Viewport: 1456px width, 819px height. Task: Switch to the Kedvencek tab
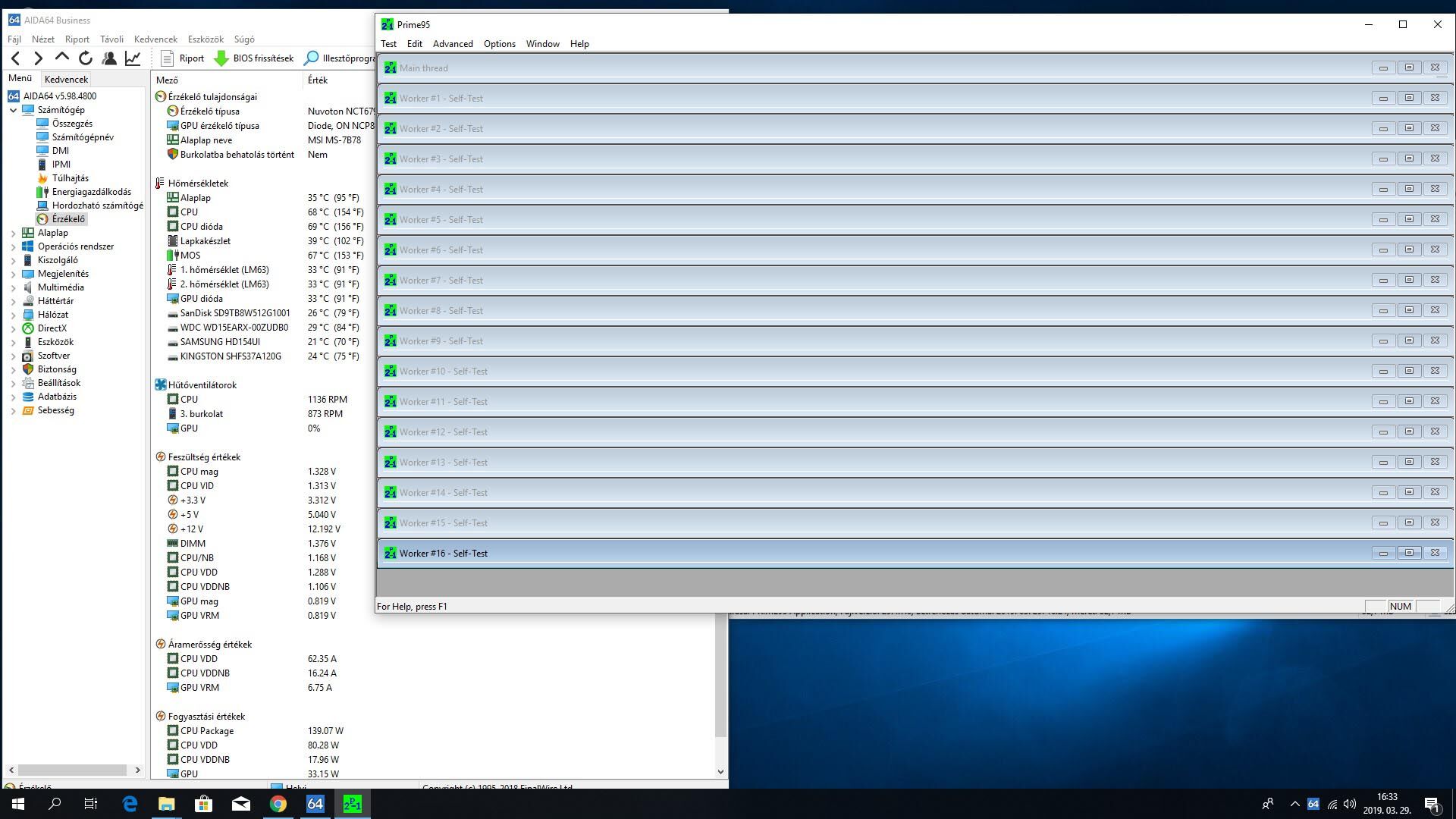coord(66,79)
